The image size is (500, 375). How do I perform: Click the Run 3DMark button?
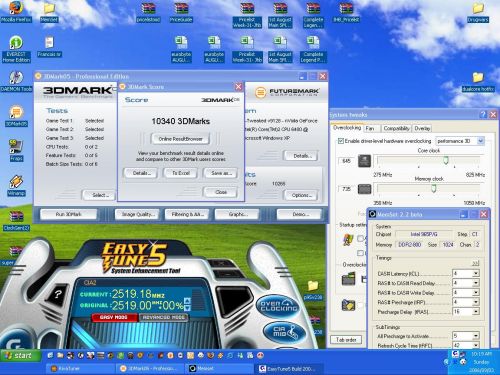coord(69,214)
